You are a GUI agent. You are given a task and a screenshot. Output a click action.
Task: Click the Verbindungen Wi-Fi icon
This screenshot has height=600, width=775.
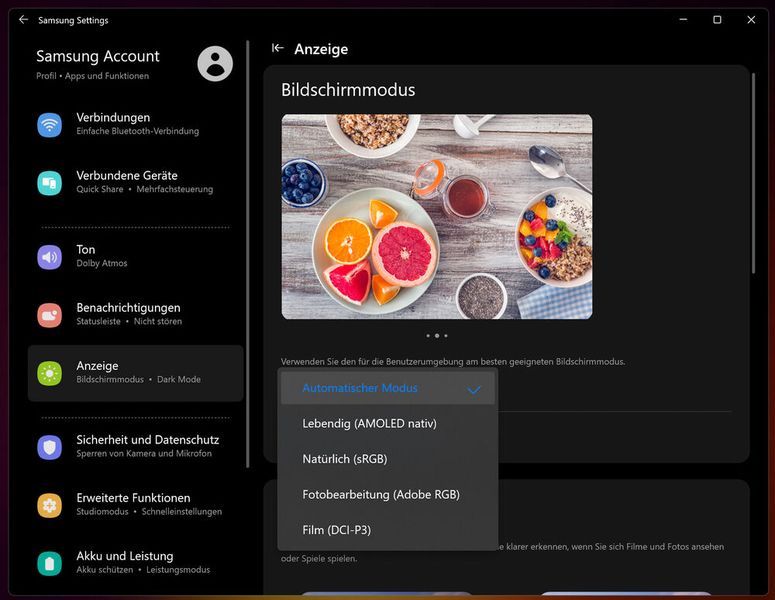tap(50, 124)
